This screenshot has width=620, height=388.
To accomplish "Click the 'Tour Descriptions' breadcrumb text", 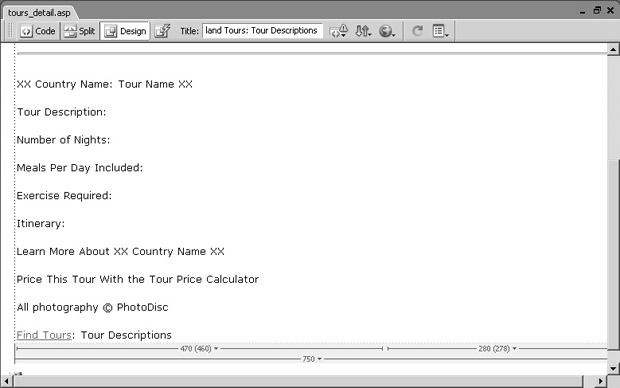I will coord(126,335).
